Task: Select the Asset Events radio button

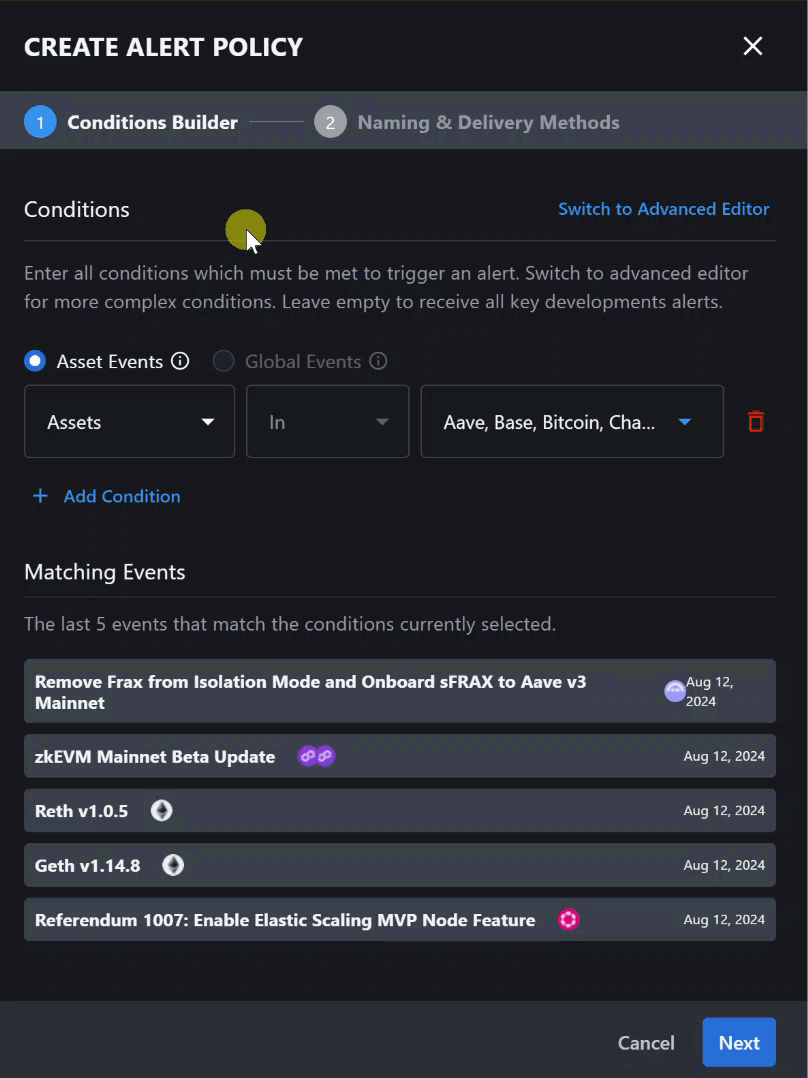Action: point(35,361)
